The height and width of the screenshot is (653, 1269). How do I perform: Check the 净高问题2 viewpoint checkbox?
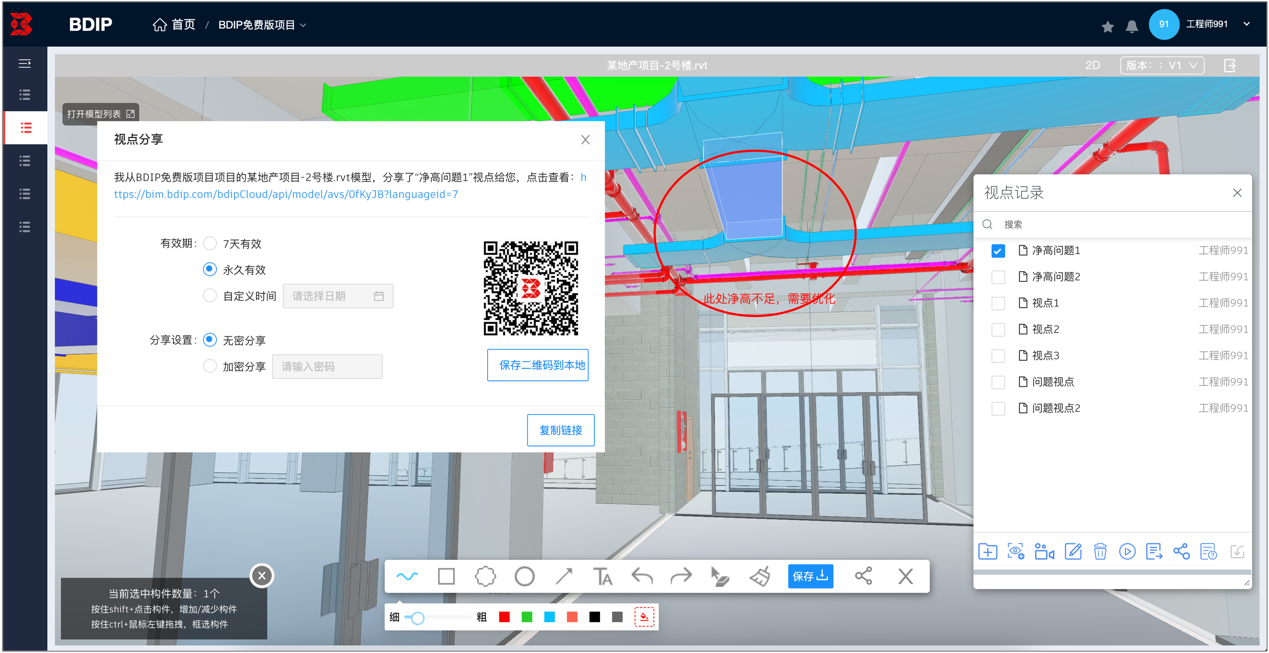998,277
